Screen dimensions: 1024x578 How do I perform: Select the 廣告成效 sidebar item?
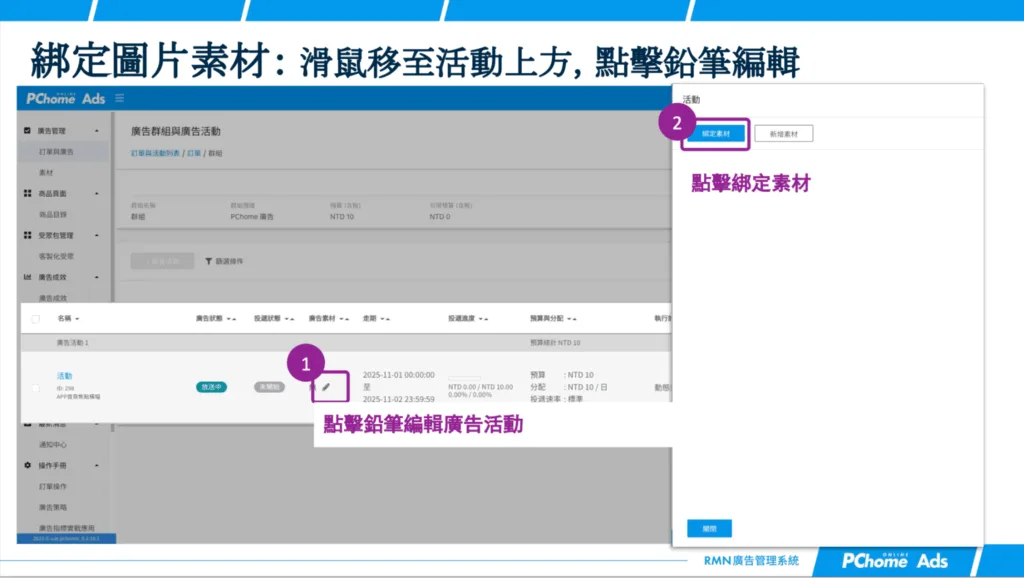pyautogui.click(x=55, y=276)
